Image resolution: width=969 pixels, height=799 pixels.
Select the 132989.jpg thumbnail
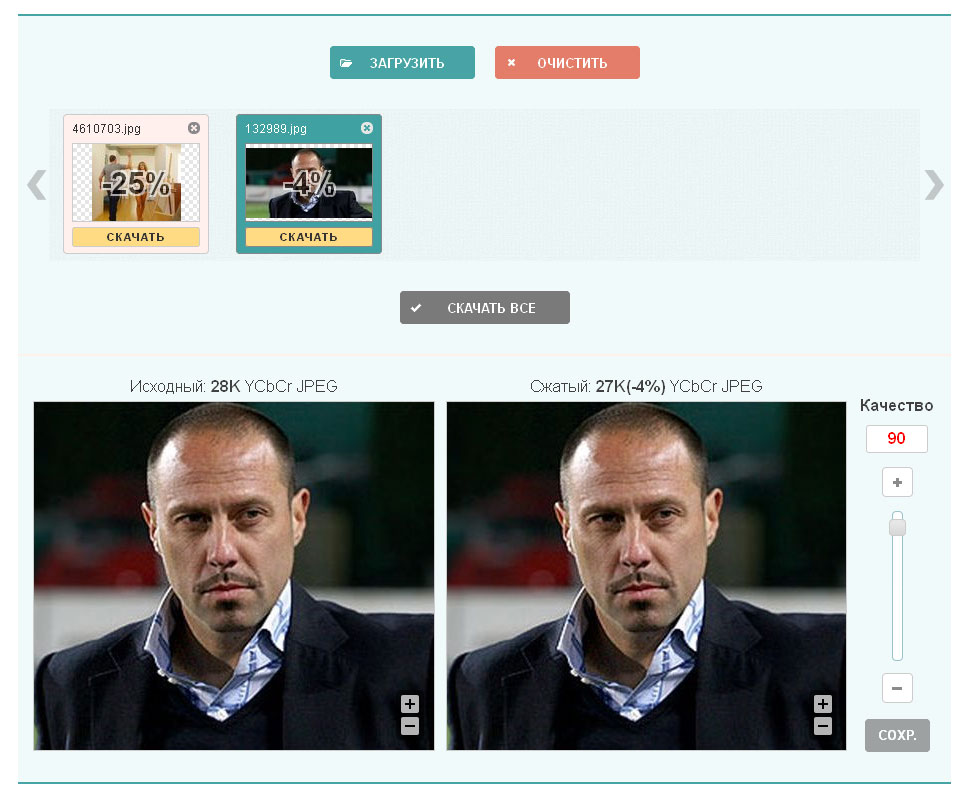309,182
